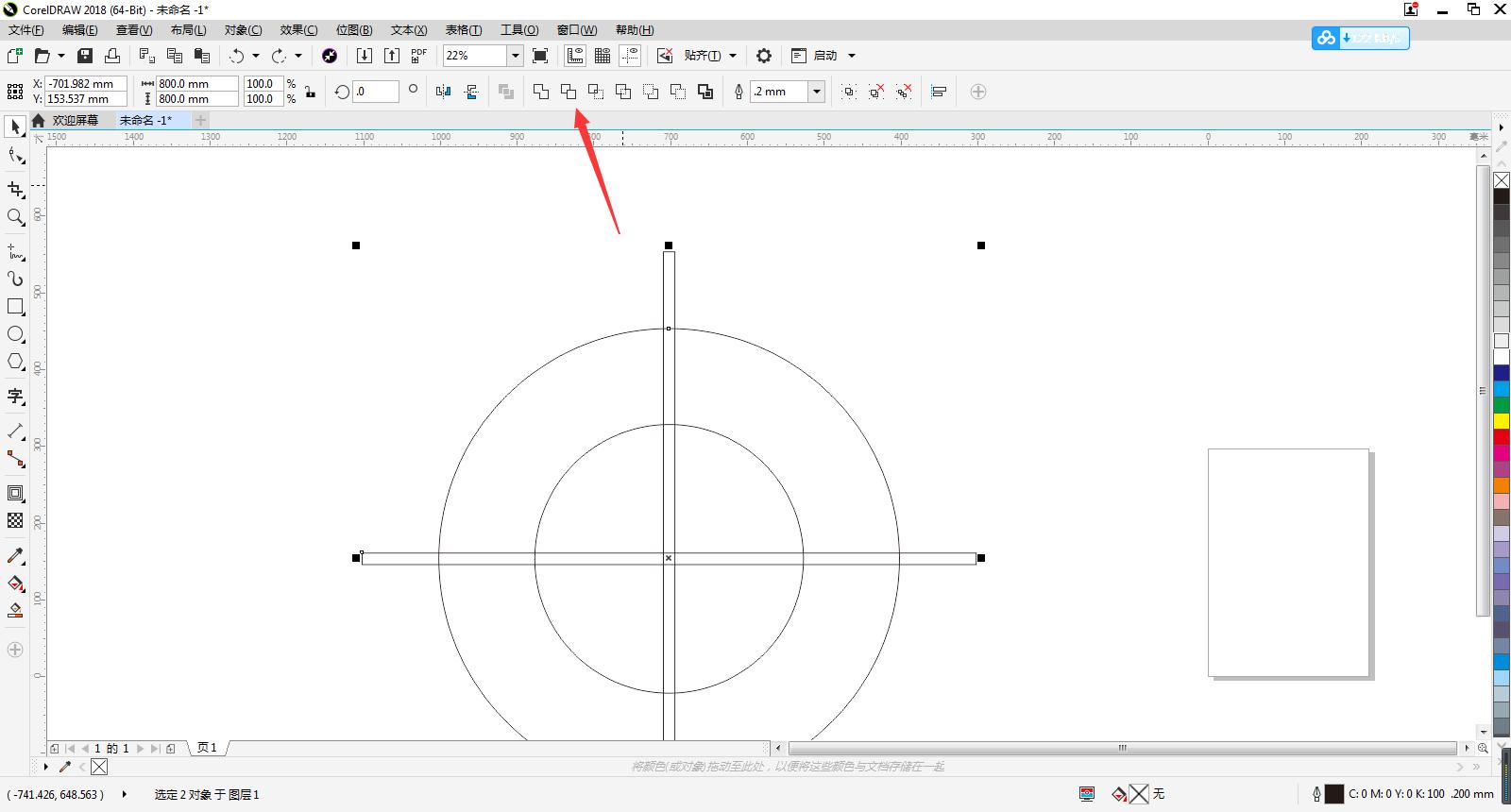Screen dimensions: 1511x812
Task: Toggle show grid button
Action: pyautogui.click(x=602, y=56)
